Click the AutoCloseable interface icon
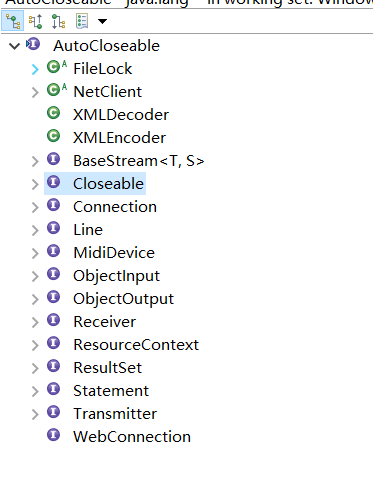The width and height of the screenshot is (373, 479). pos(33,44)
